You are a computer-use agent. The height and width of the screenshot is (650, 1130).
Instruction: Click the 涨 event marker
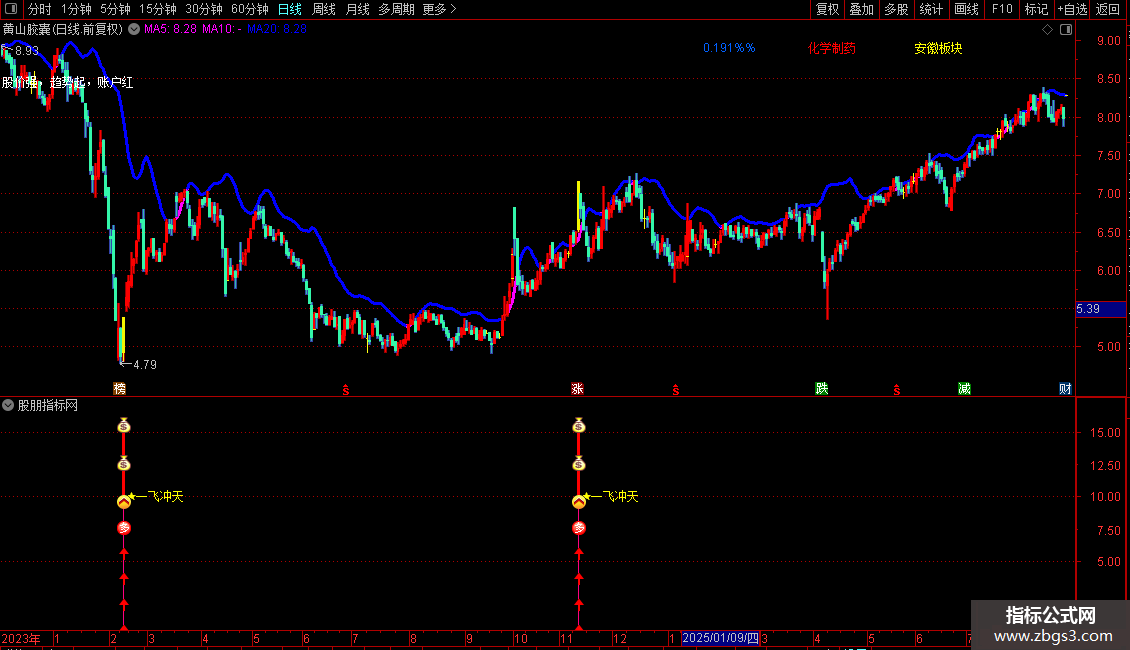[577, 388]
